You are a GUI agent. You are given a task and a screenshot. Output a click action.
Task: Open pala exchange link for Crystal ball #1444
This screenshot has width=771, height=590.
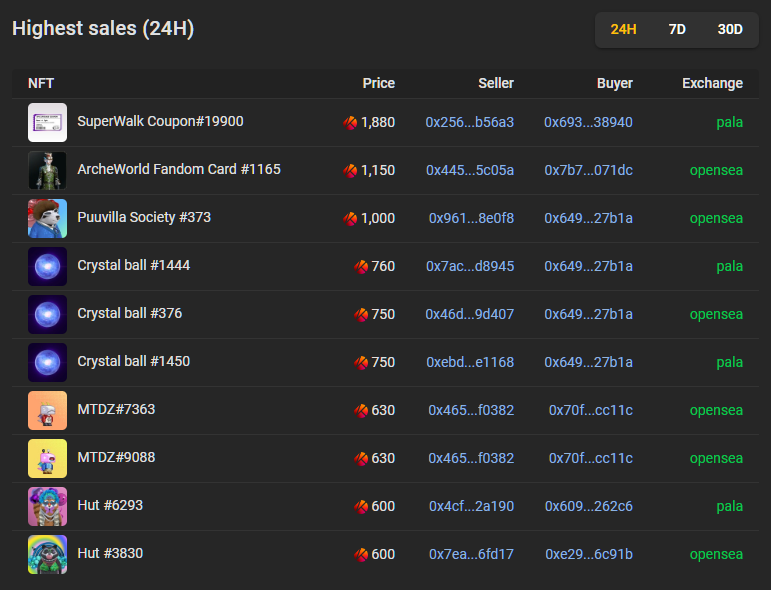[729, 266]
